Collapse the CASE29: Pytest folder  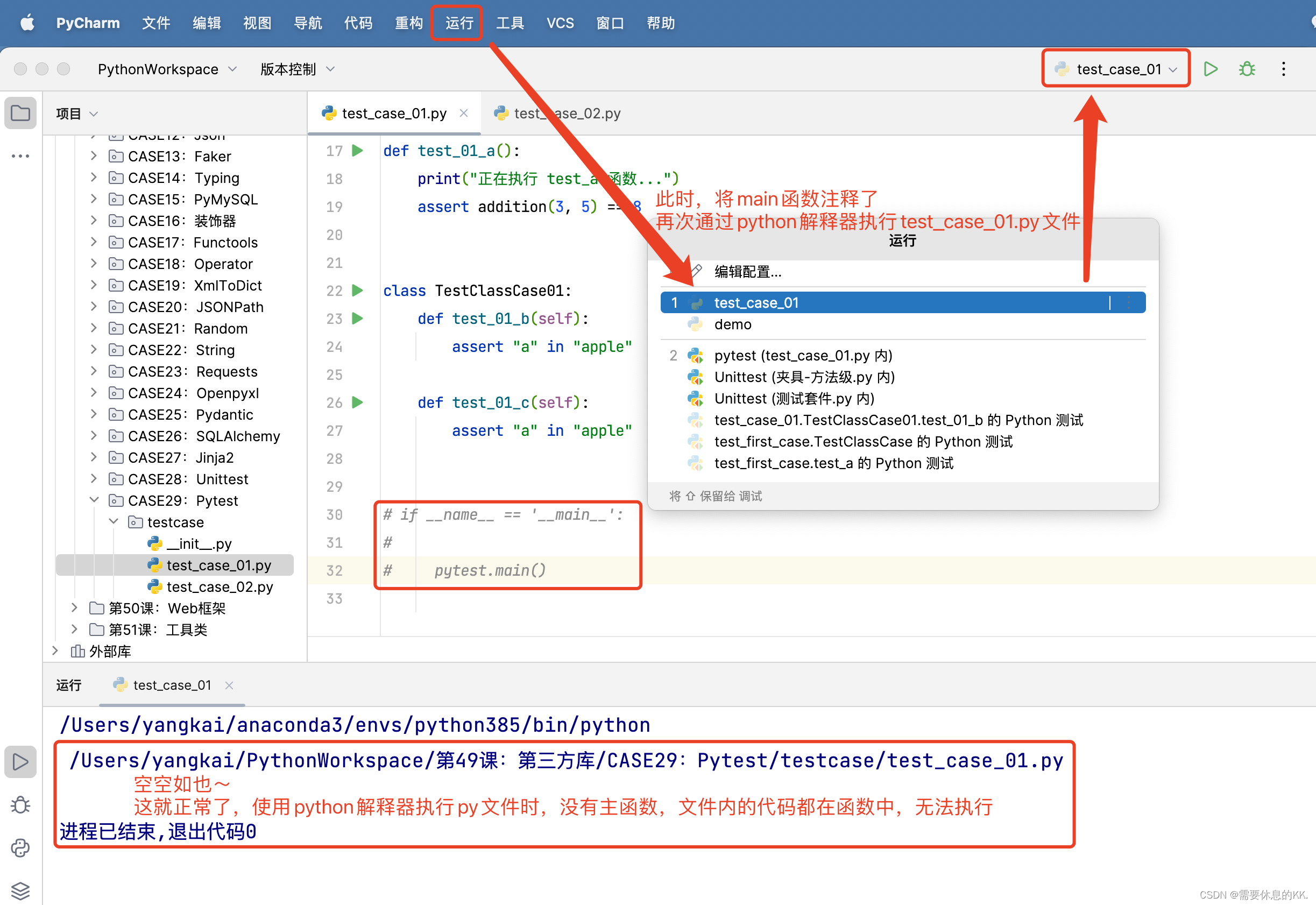[94, 500]
